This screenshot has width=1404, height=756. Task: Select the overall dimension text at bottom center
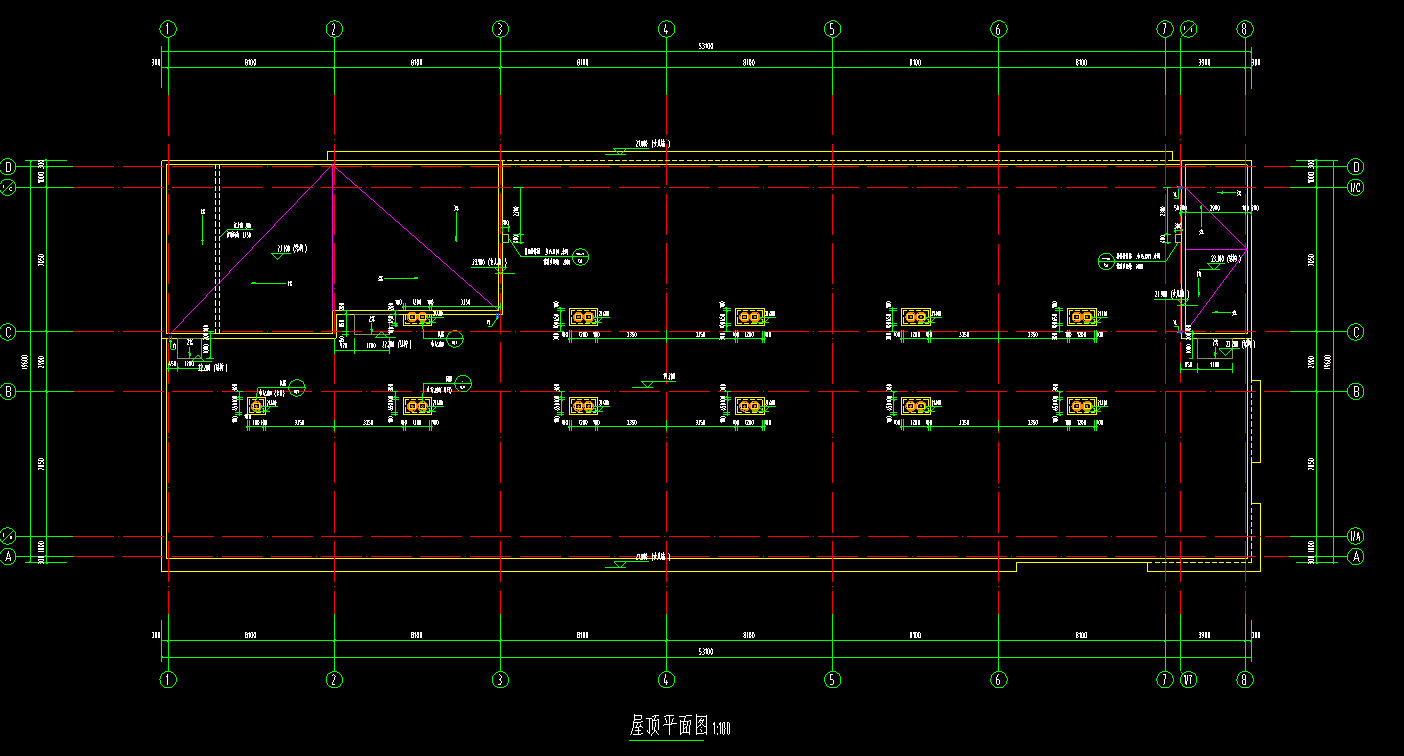[706, 652]
